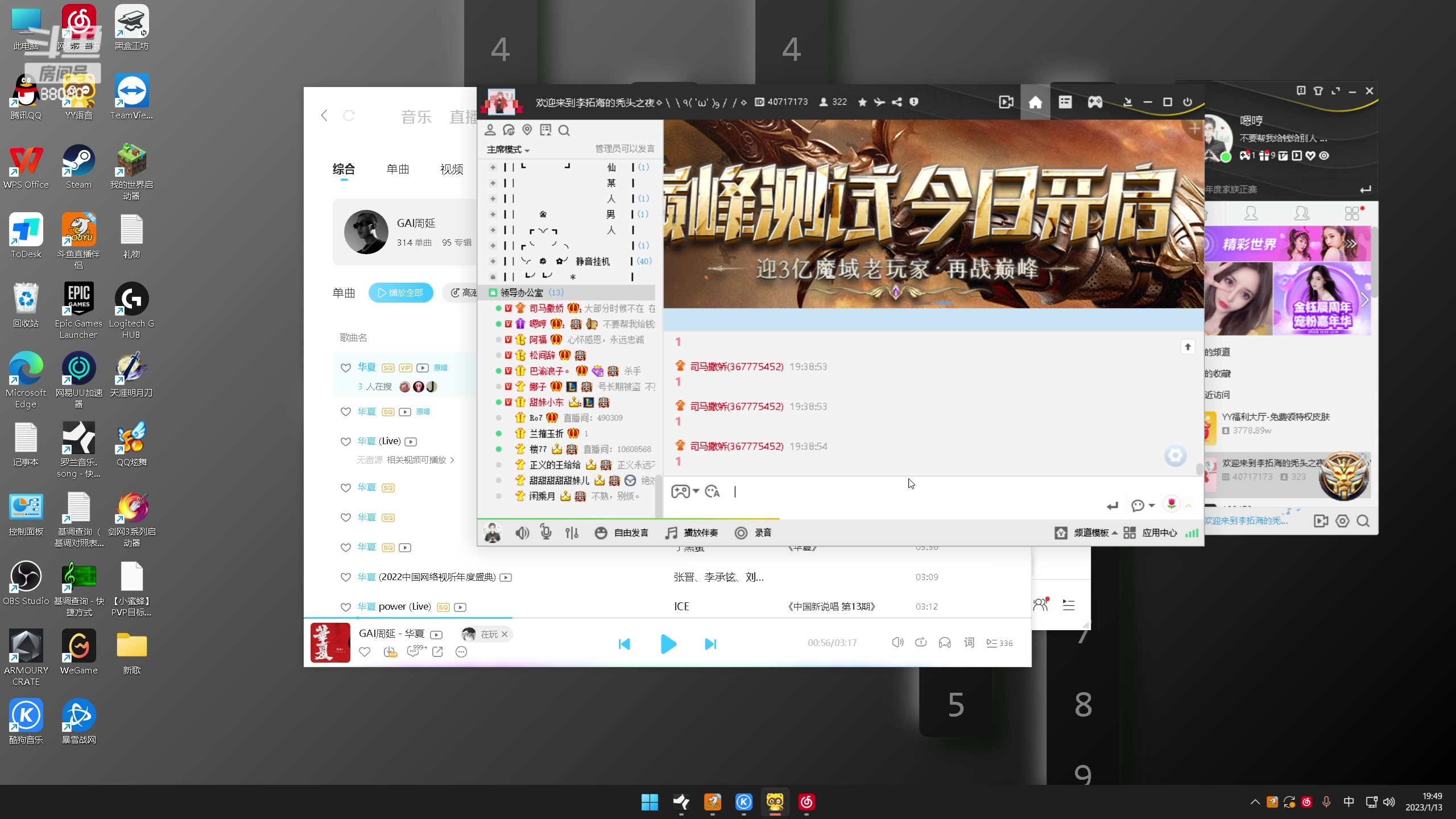Switch to the 视频 tab in music app
Image resolution: width=1456 pixels, height=819 pixels.
[451, 169]
